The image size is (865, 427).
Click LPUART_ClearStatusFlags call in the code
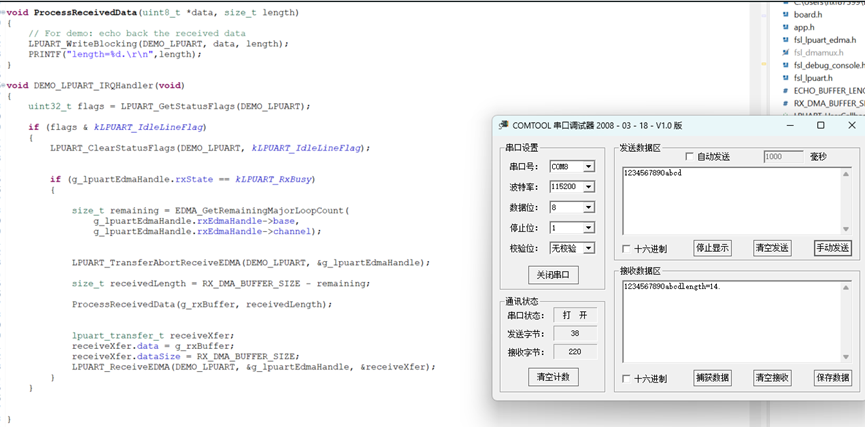click(113, 148)
